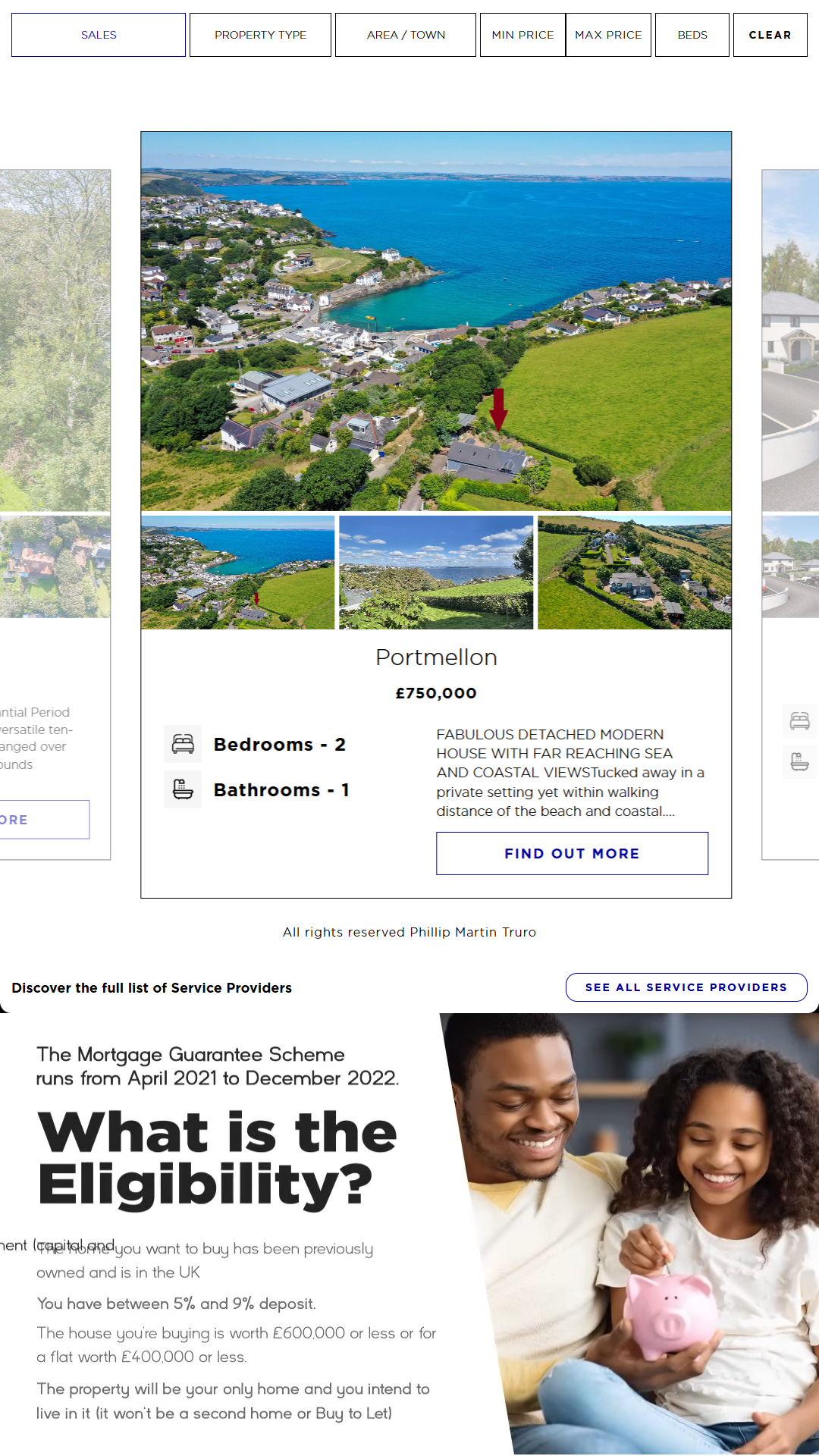The width and height of the screenshot is (819, 1456).
Task: Select the third hillside house thumbnail
Action: coord(635,573)
